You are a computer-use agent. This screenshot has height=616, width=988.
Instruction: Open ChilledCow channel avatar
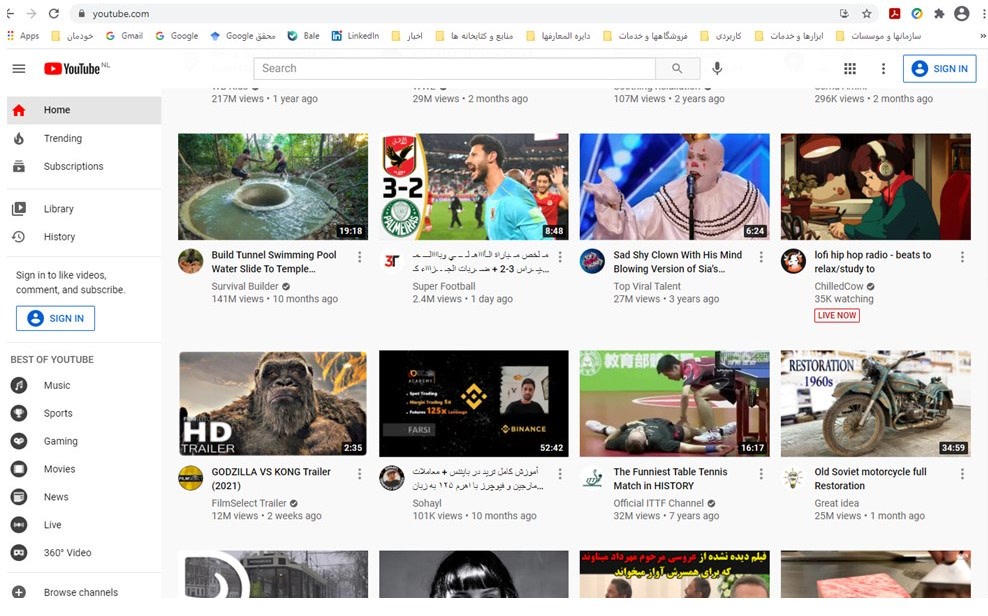[793, 261]
